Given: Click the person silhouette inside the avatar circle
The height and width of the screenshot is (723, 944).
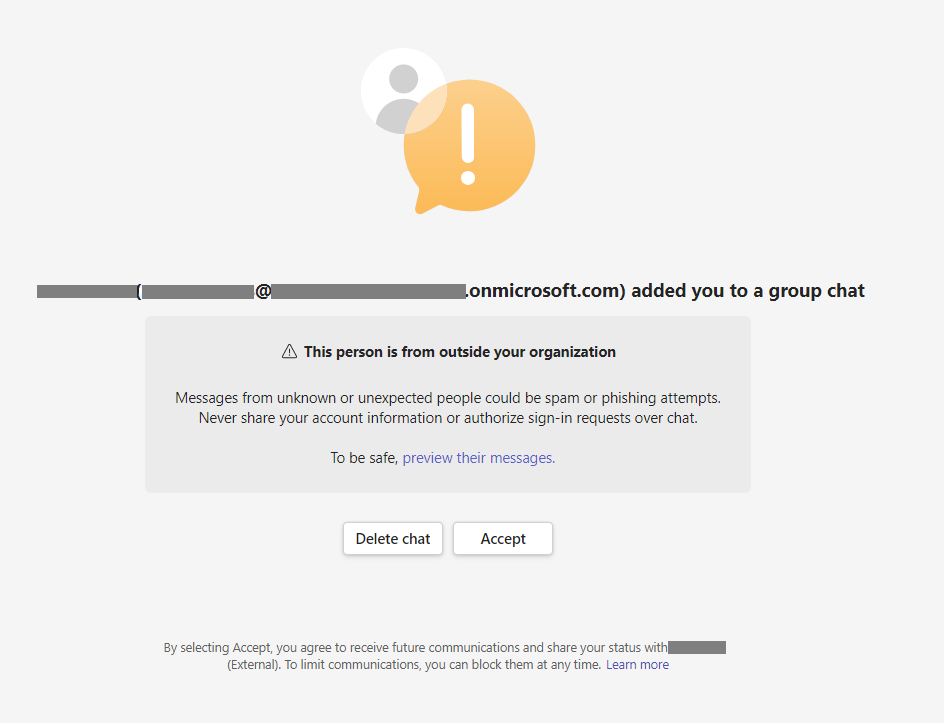Looking at the screenshot, I should coord(402,95).
